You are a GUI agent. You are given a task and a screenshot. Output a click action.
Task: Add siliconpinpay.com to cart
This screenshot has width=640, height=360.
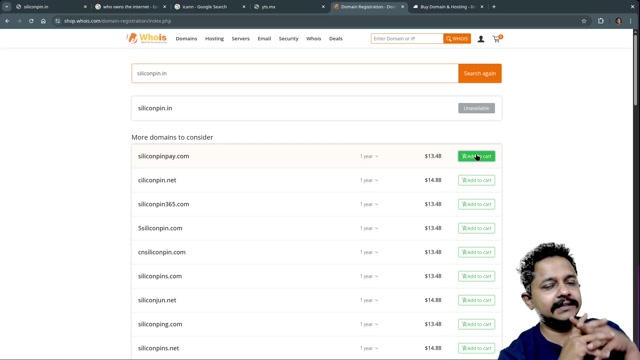click(476, 156)
